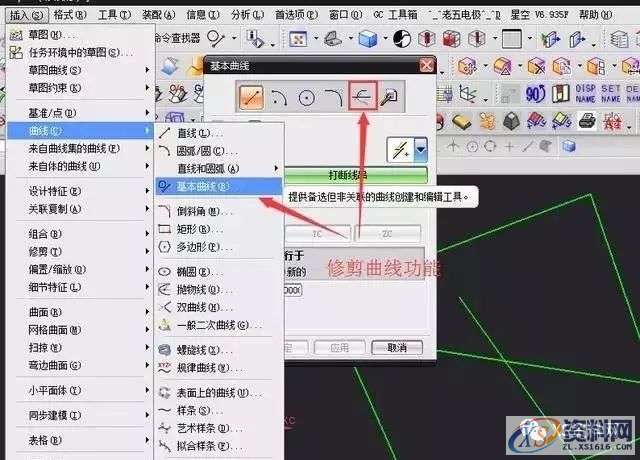Click the WCS orientation axes icon
Screen dimensions: 640x460
468,94
